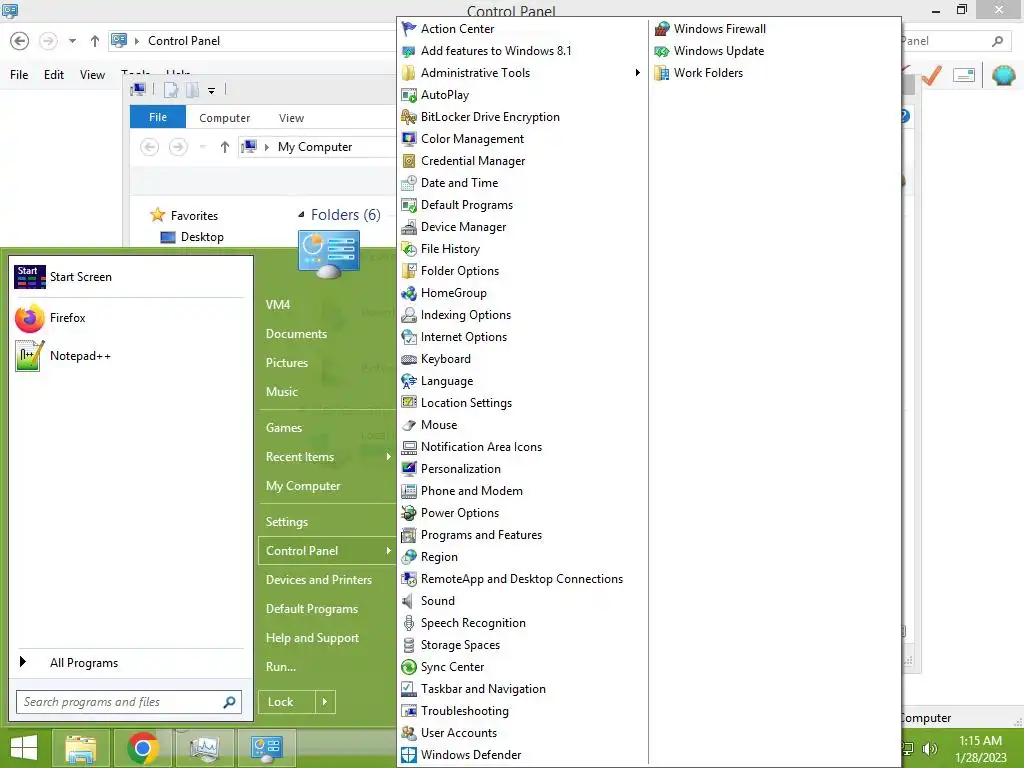1024x768 pixels.
Task: Expand Administrative Tools submenu arrow
Action: coord(637,72)
